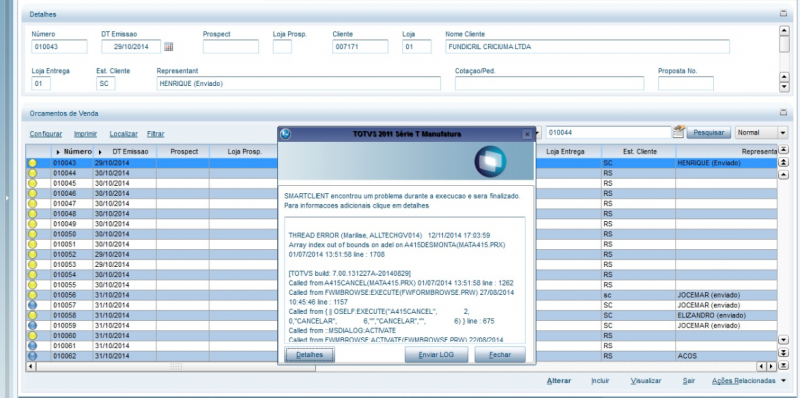
Task: Click the TOTVS logo in error dialog
Action: pyautogui.click(x=490, y=161)
